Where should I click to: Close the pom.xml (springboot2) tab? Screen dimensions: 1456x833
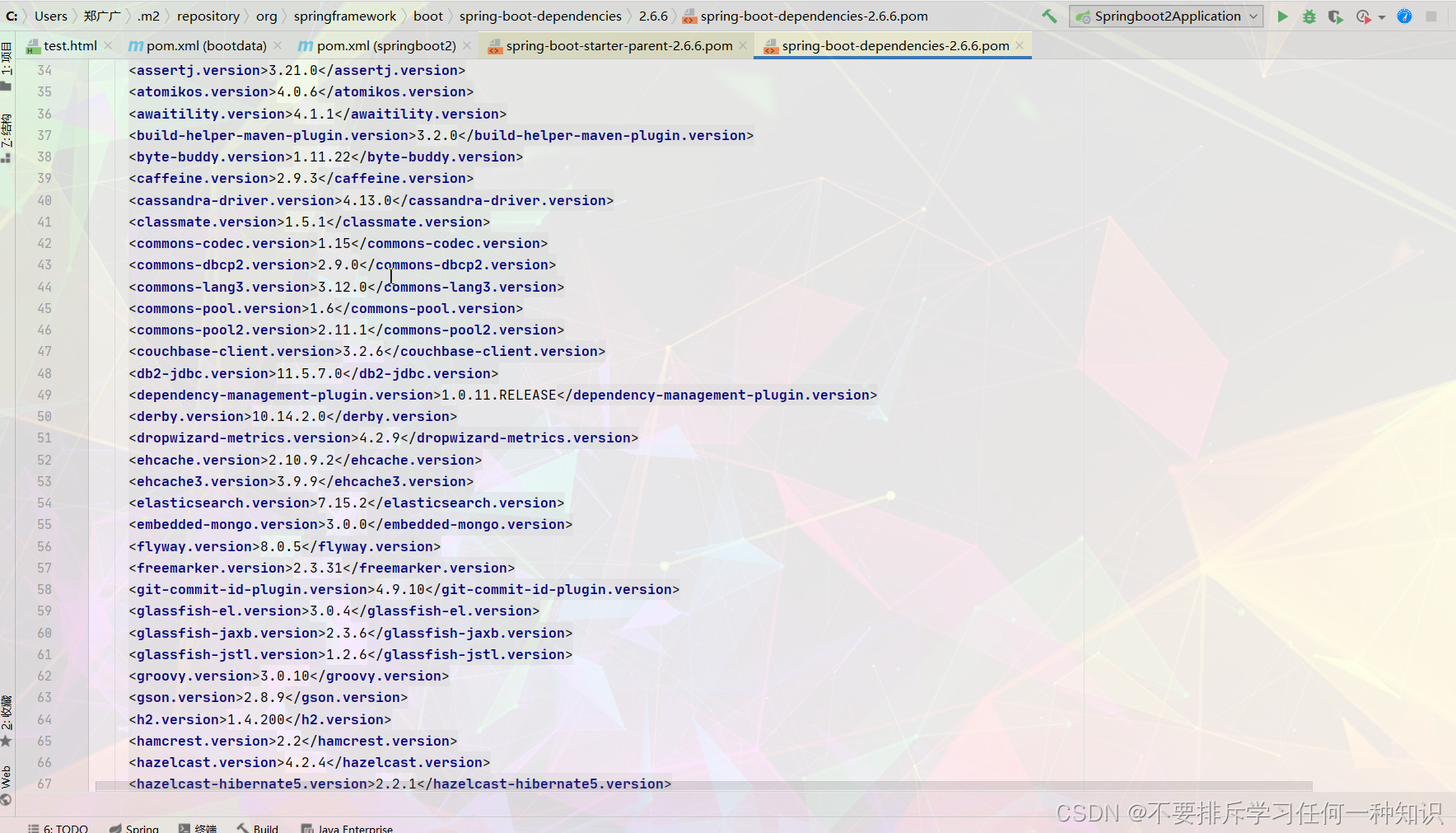pyautogui.click(x=467, y=45)
